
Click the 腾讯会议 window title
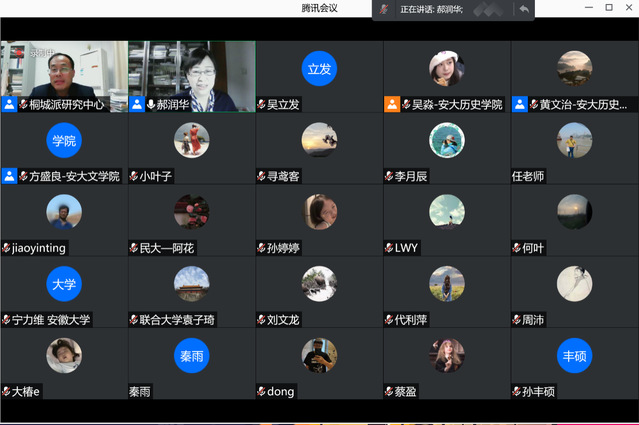click(319, 8)
